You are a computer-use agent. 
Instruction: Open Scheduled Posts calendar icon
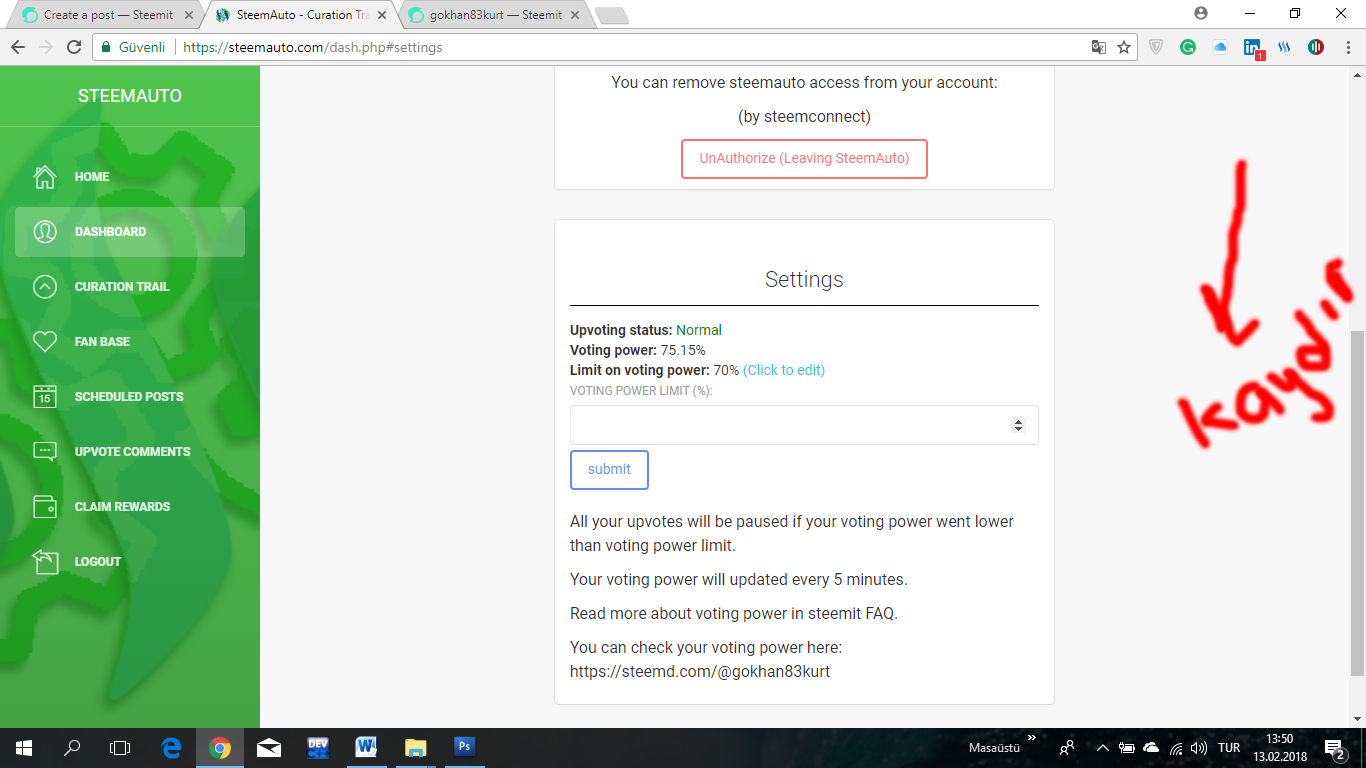45,397
